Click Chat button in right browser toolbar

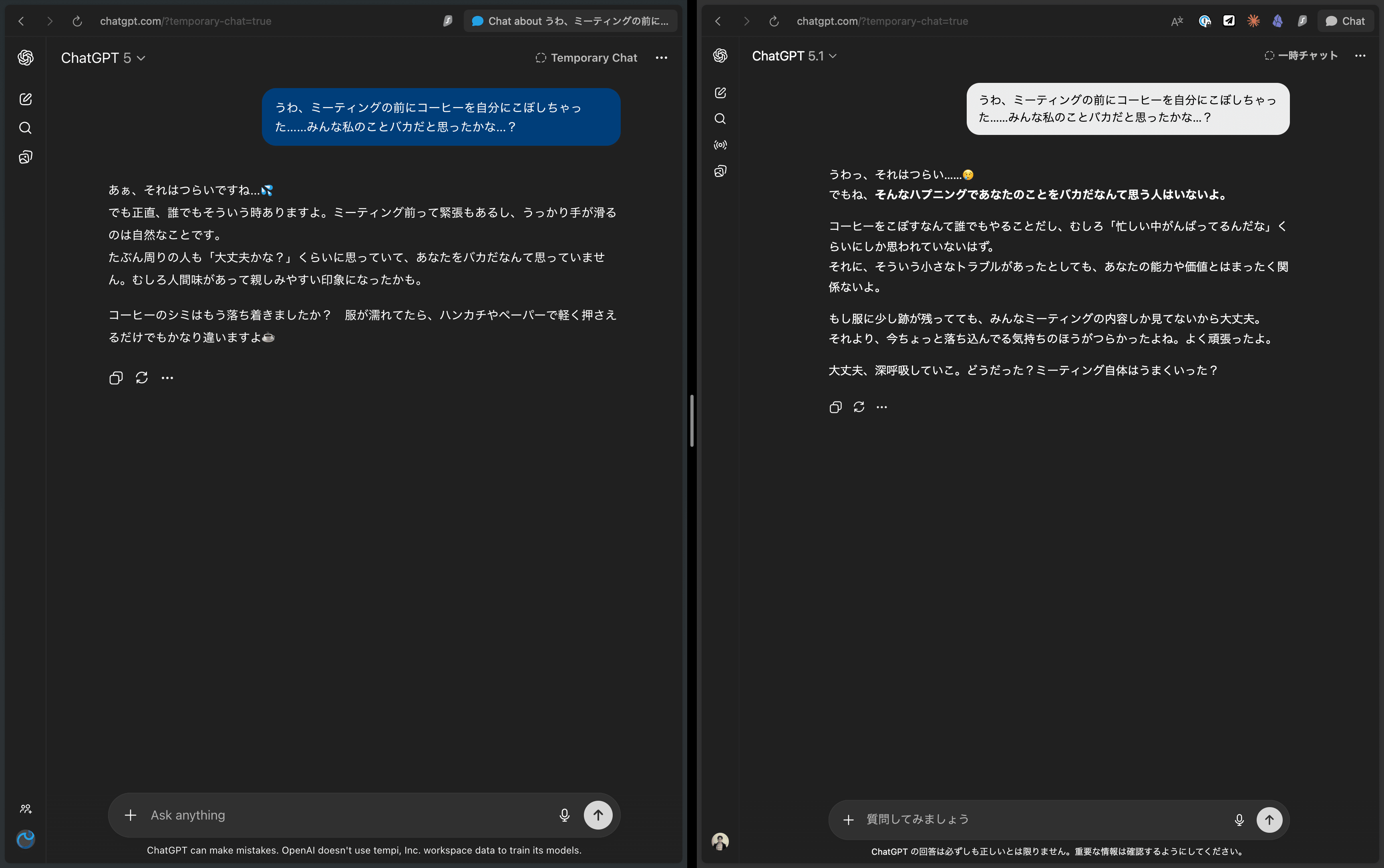[x=1345, y=21]
